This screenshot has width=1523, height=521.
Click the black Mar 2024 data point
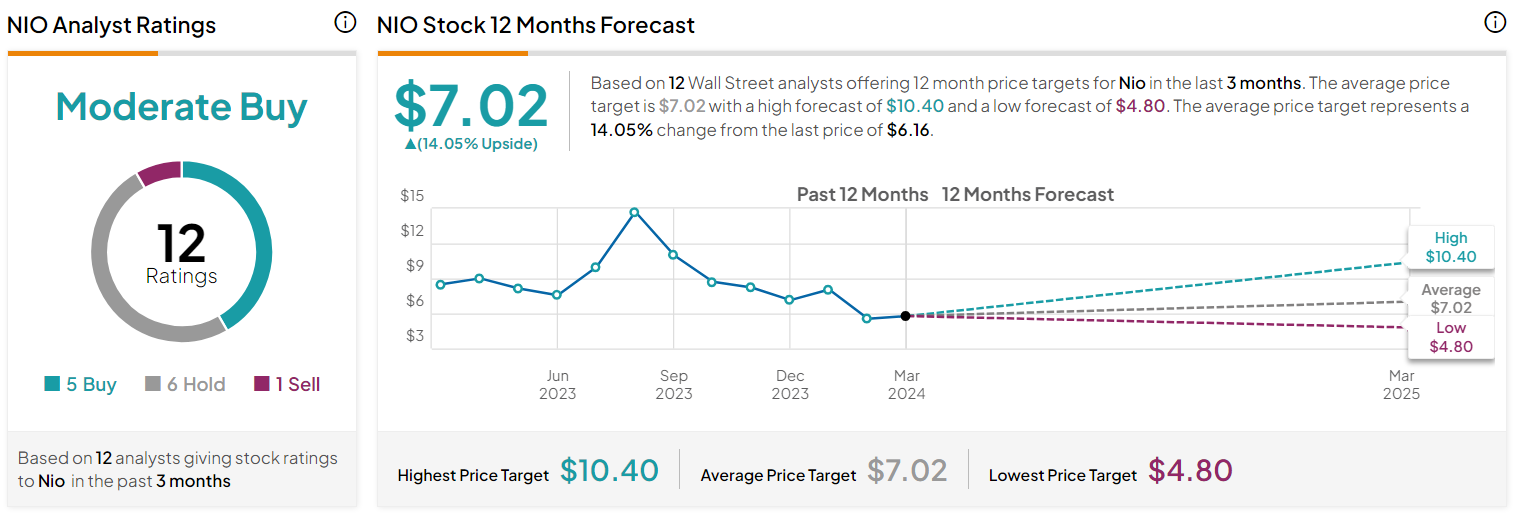pos(905,315)
